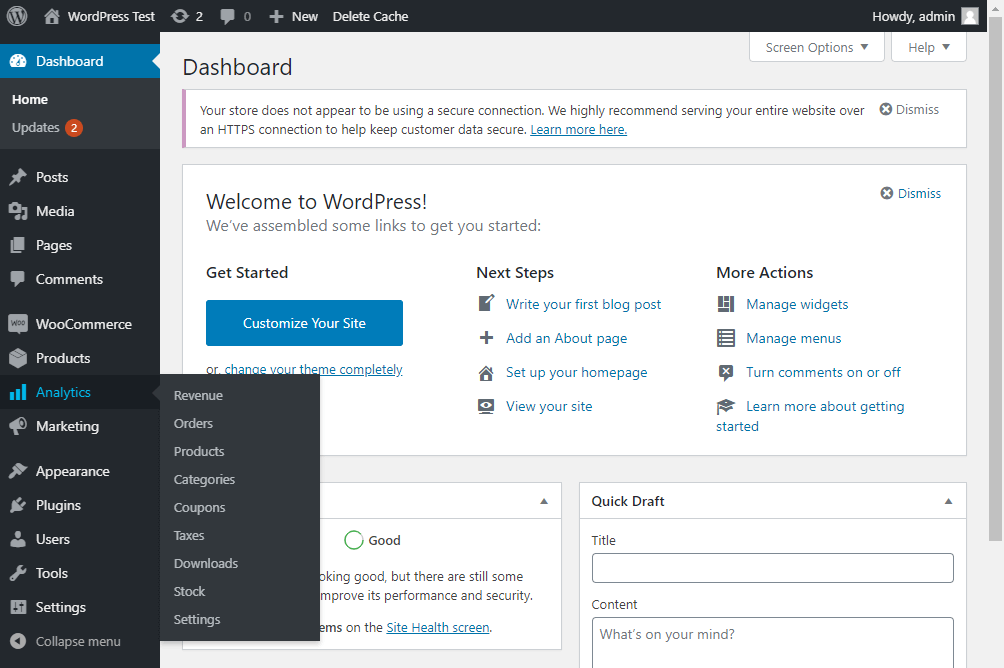Dismiss the HTTPS secure connection notice
Viewport: 1004px width, 668px height.
point(909,110)
